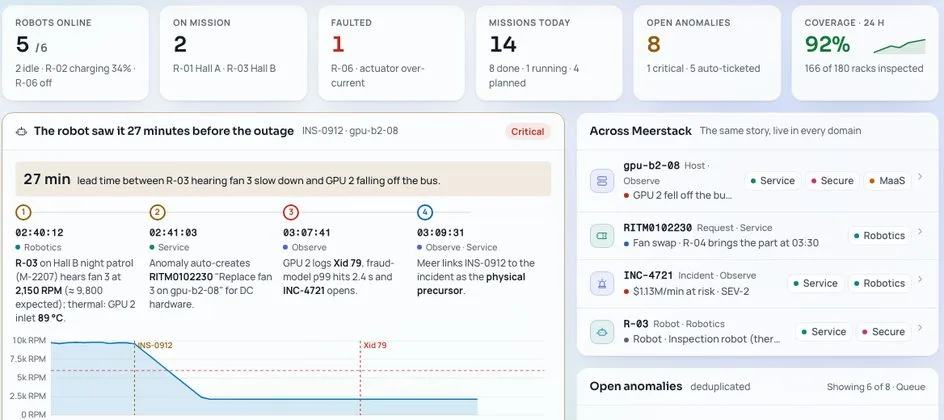Click the robot icon beside the outage headline
Viewport: 944px width, 420px height.
[x=22, y=131]
